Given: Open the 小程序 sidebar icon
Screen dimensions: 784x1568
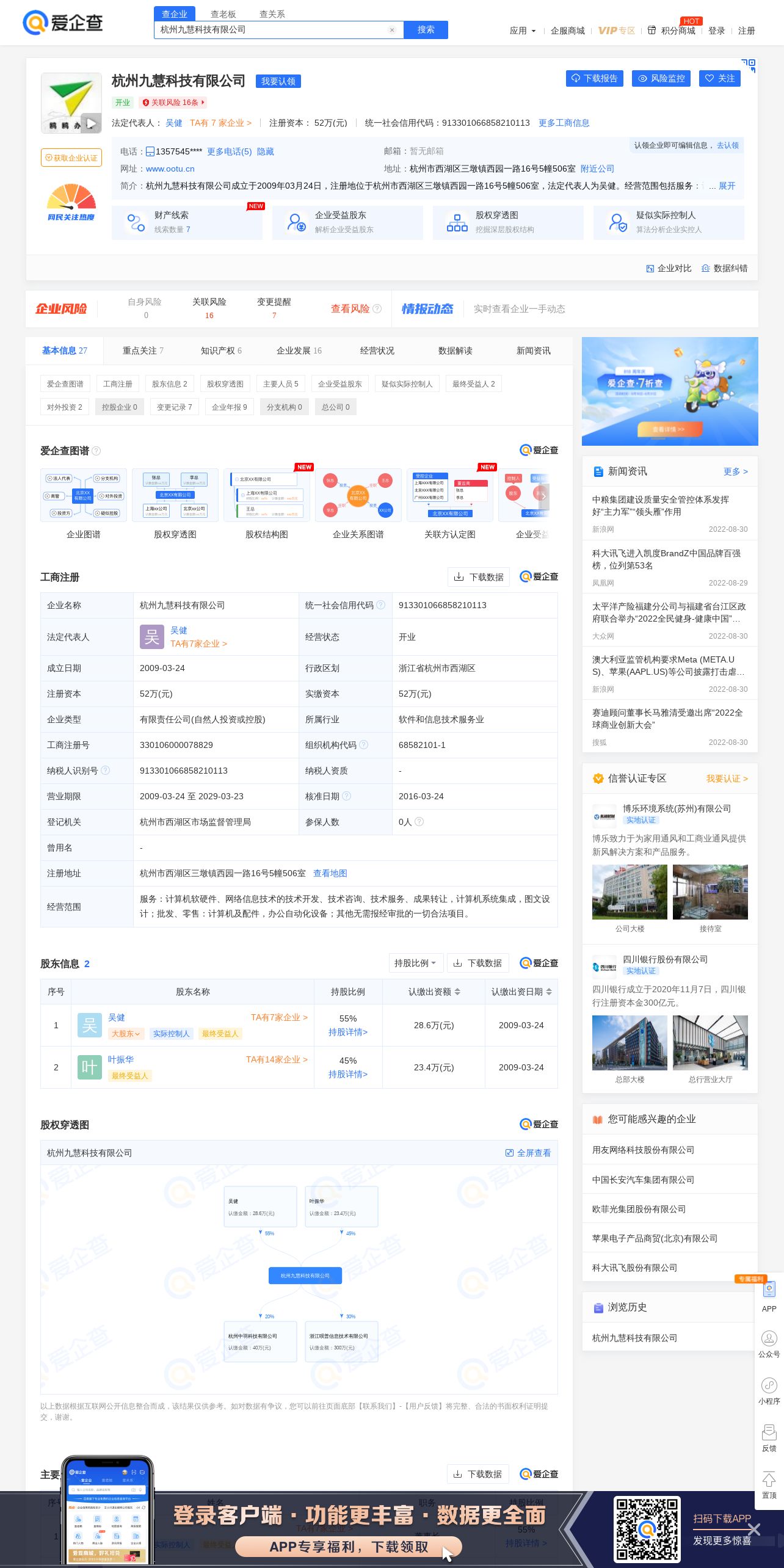Looking at the screenshot, I should tap(769, 1391).
